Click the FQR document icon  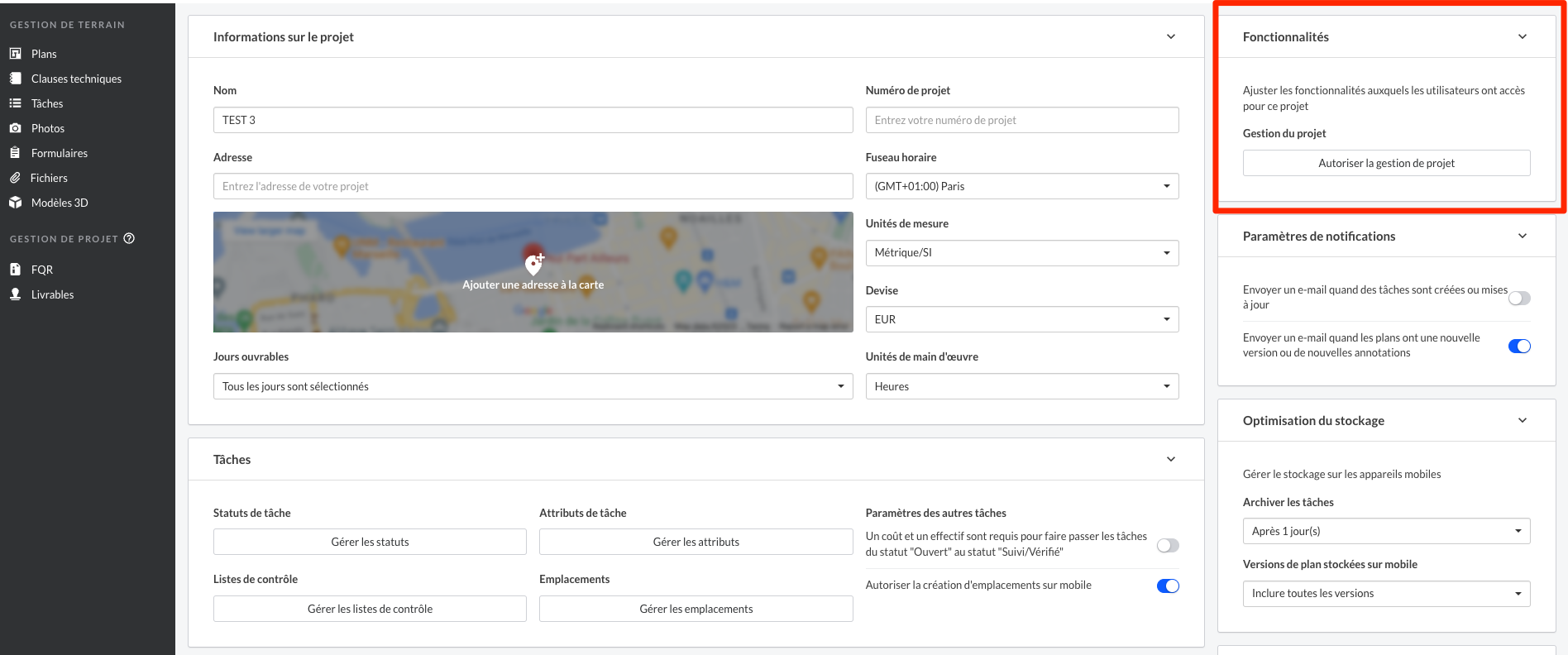[15, 270]
